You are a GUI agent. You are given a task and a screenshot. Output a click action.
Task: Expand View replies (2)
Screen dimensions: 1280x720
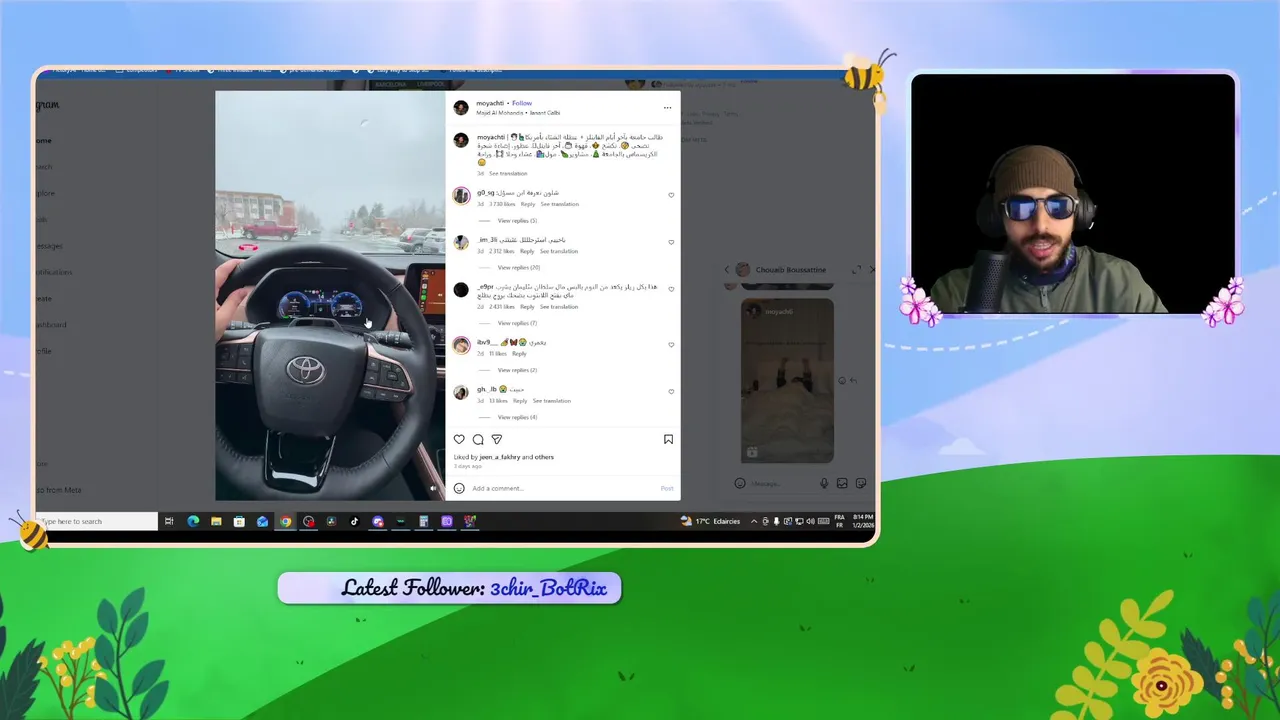517,371
